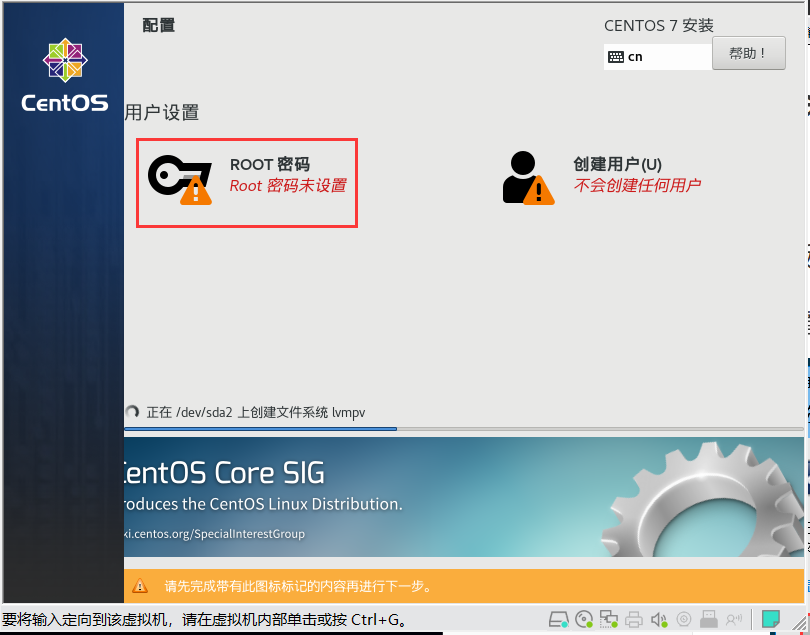Viewport: 810px width, 635px height.
Task: Click the red 'Root 密码未设置' status text
Action: (288, 185)
